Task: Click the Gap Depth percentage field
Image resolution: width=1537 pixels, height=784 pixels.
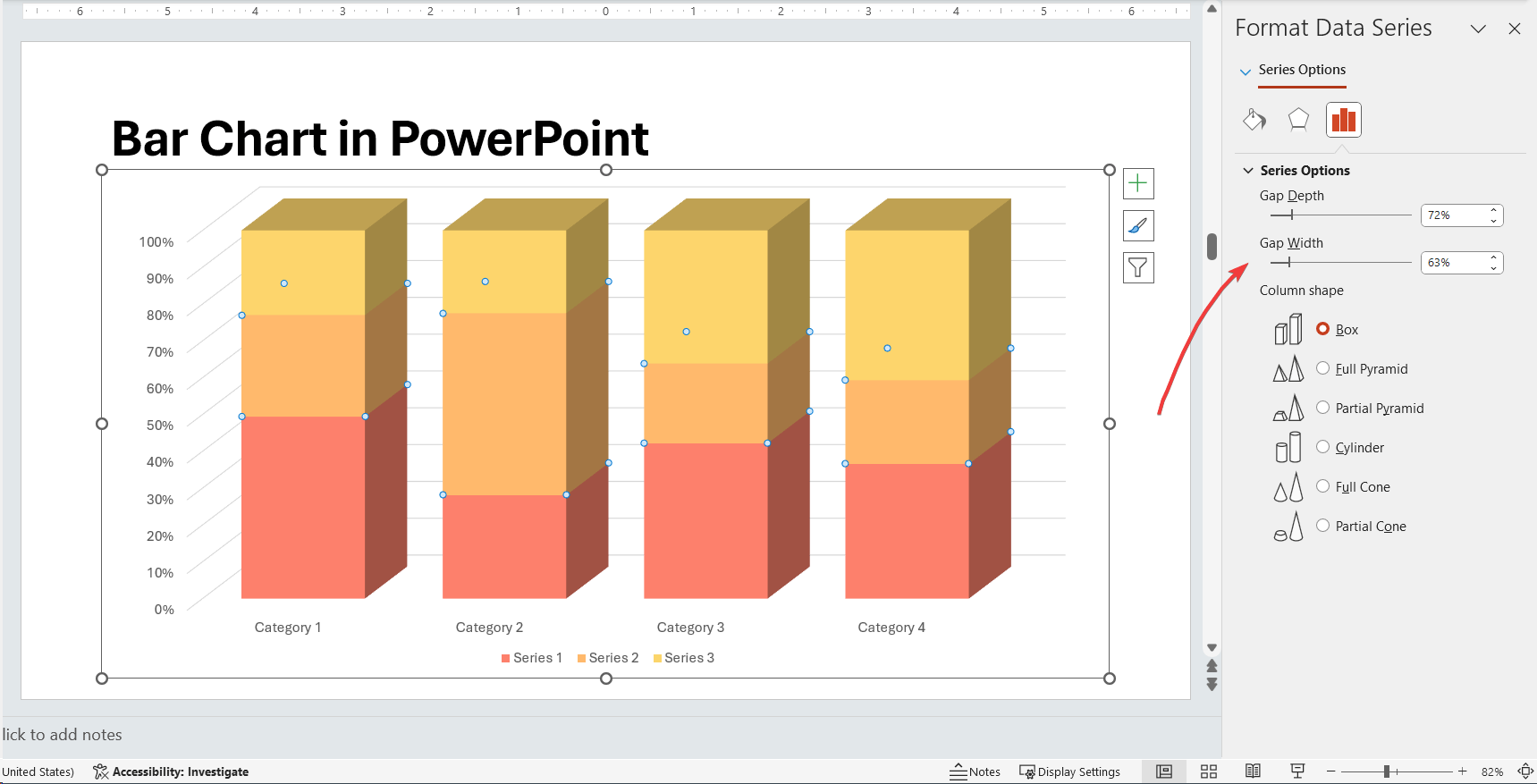Action: click(1453, 215)
